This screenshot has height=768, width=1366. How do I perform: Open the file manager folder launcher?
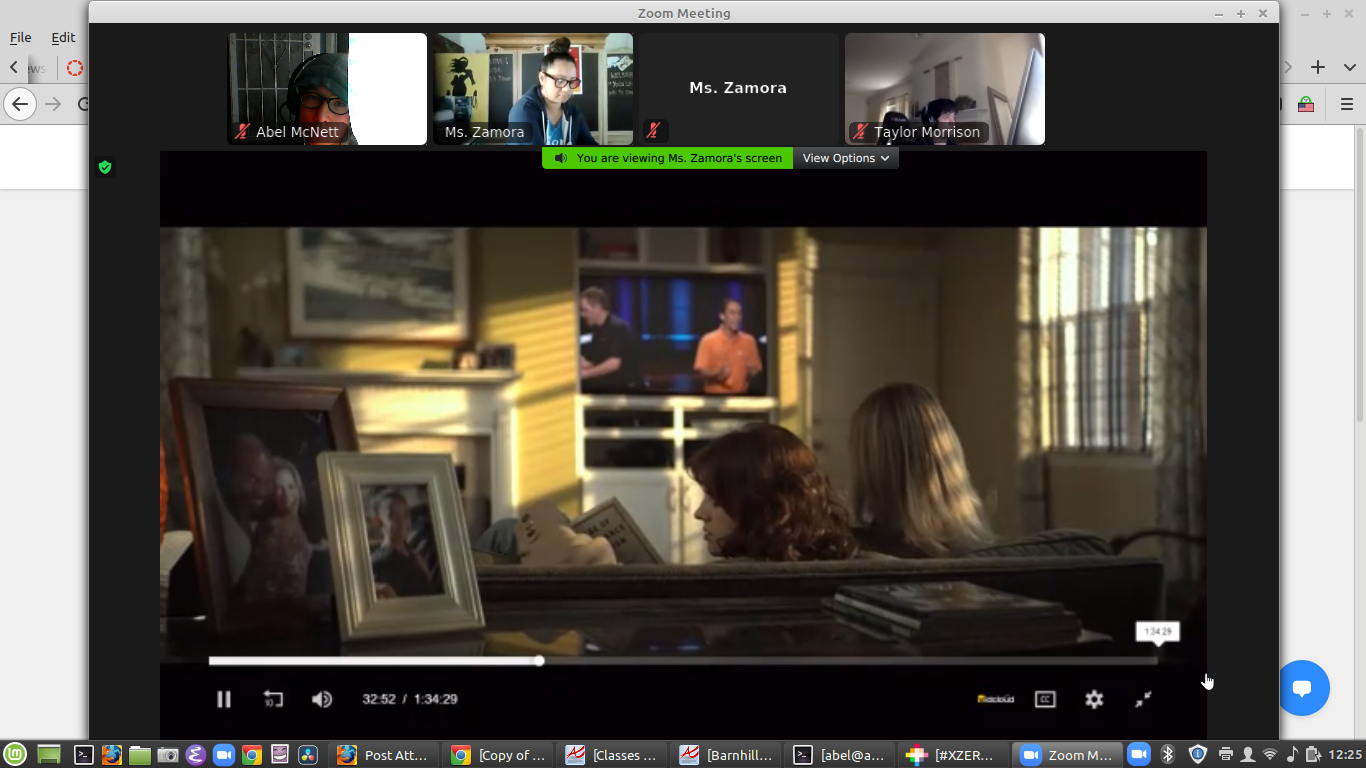pos(140,755)
